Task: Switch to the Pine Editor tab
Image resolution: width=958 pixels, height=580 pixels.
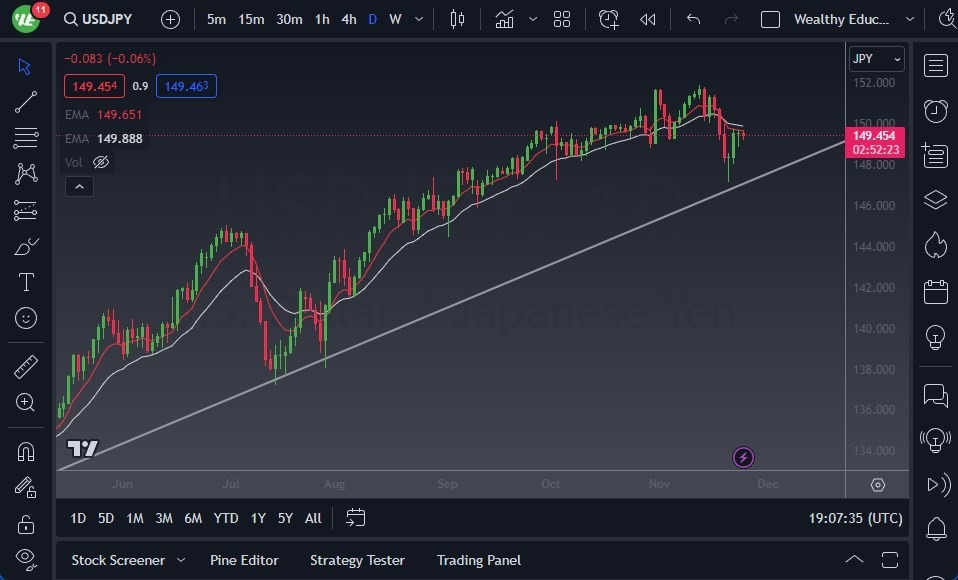Action: (244, 560)
